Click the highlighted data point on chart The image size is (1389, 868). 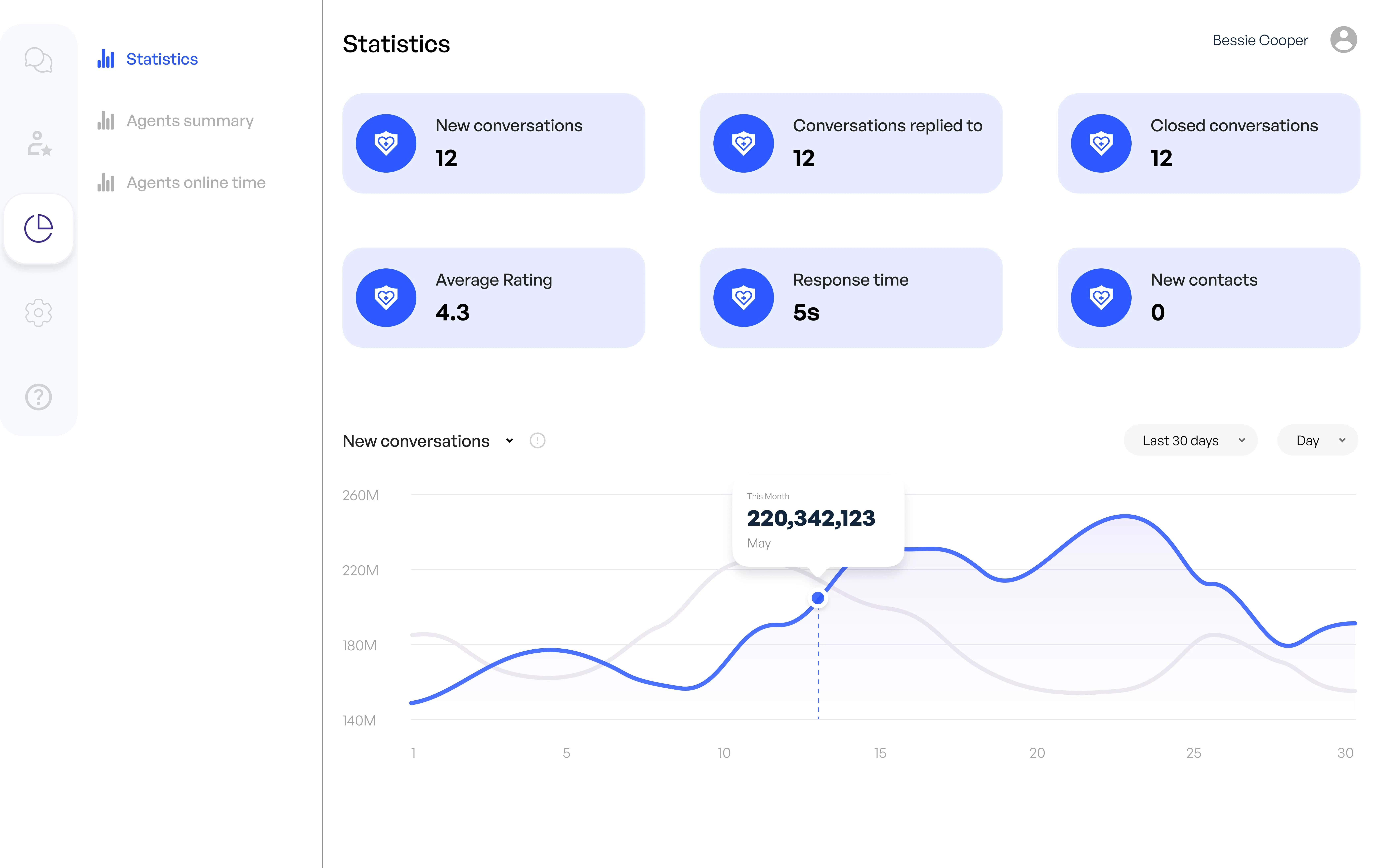click(x=818, y=598)
